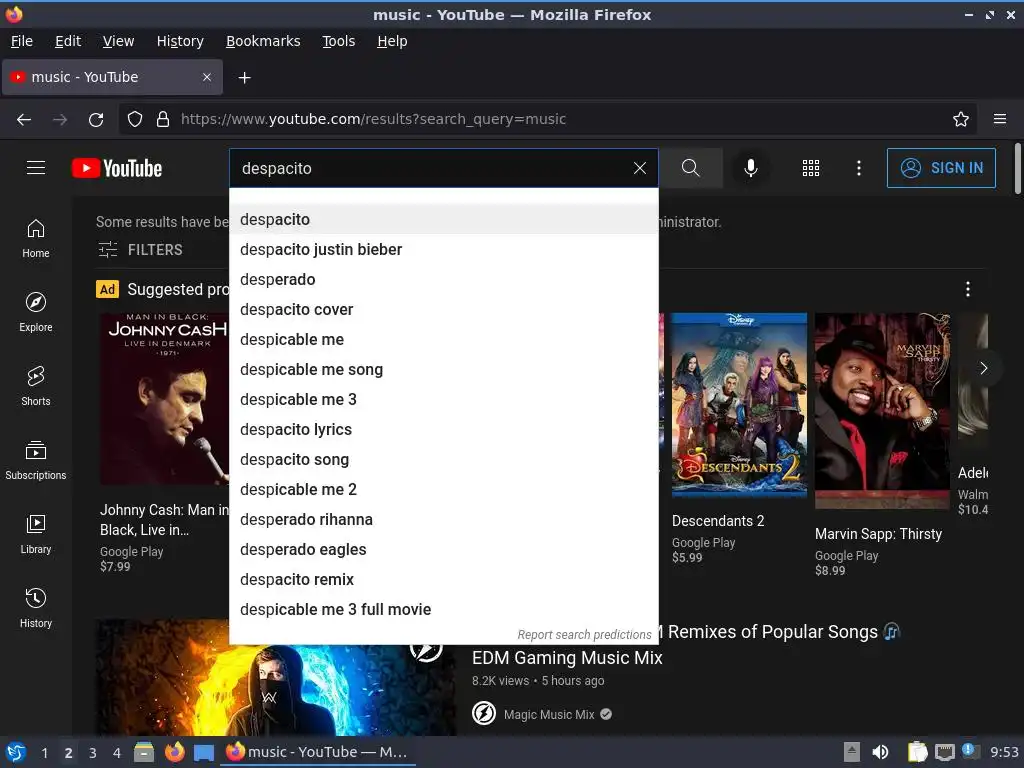Open the FILTERS options

coord(140,249)
